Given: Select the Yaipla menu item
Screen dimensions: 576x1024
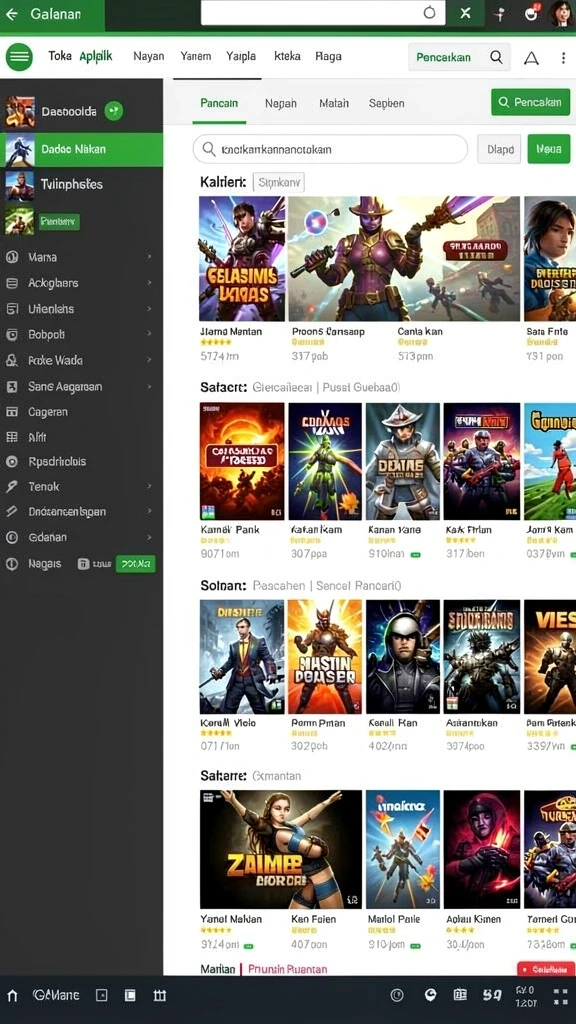Looking at the screenshot, I should [241, 56].
